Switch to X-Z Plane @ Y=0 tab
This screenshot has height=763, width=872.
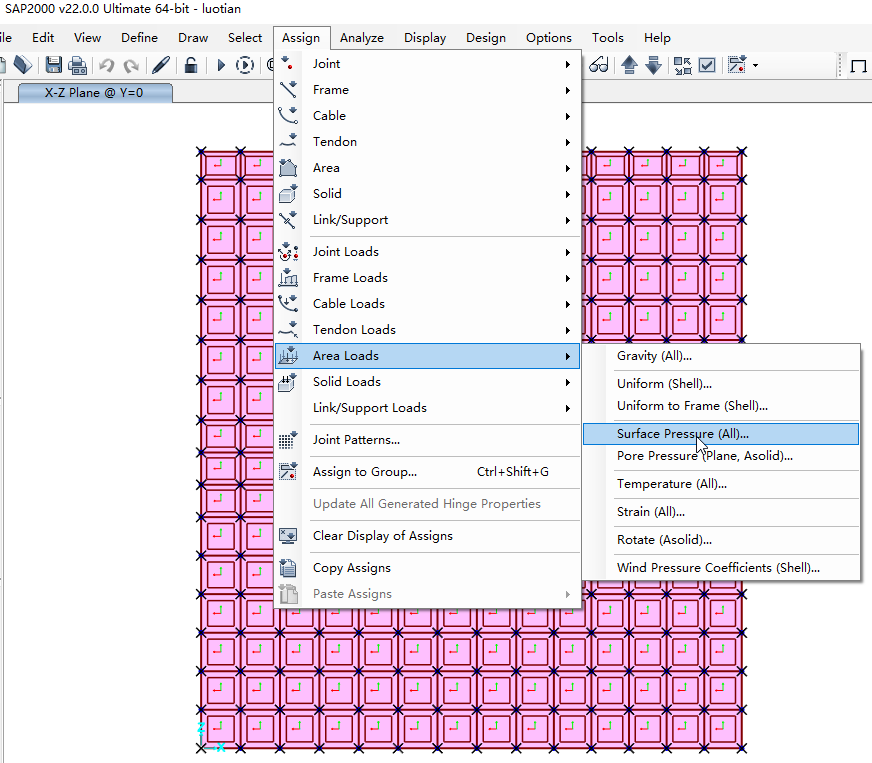click(x=94, y=92)
